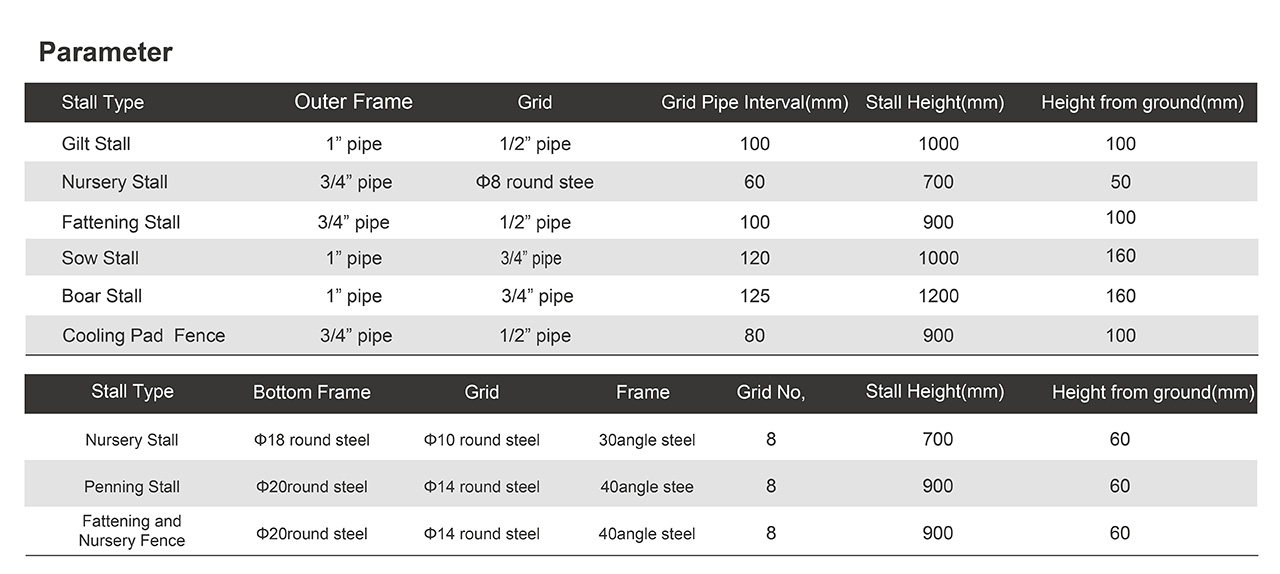Click the Φ8 round stee grid cell
The width and height of the screenshot is (1280, 574).
click(x=535, y=182)
